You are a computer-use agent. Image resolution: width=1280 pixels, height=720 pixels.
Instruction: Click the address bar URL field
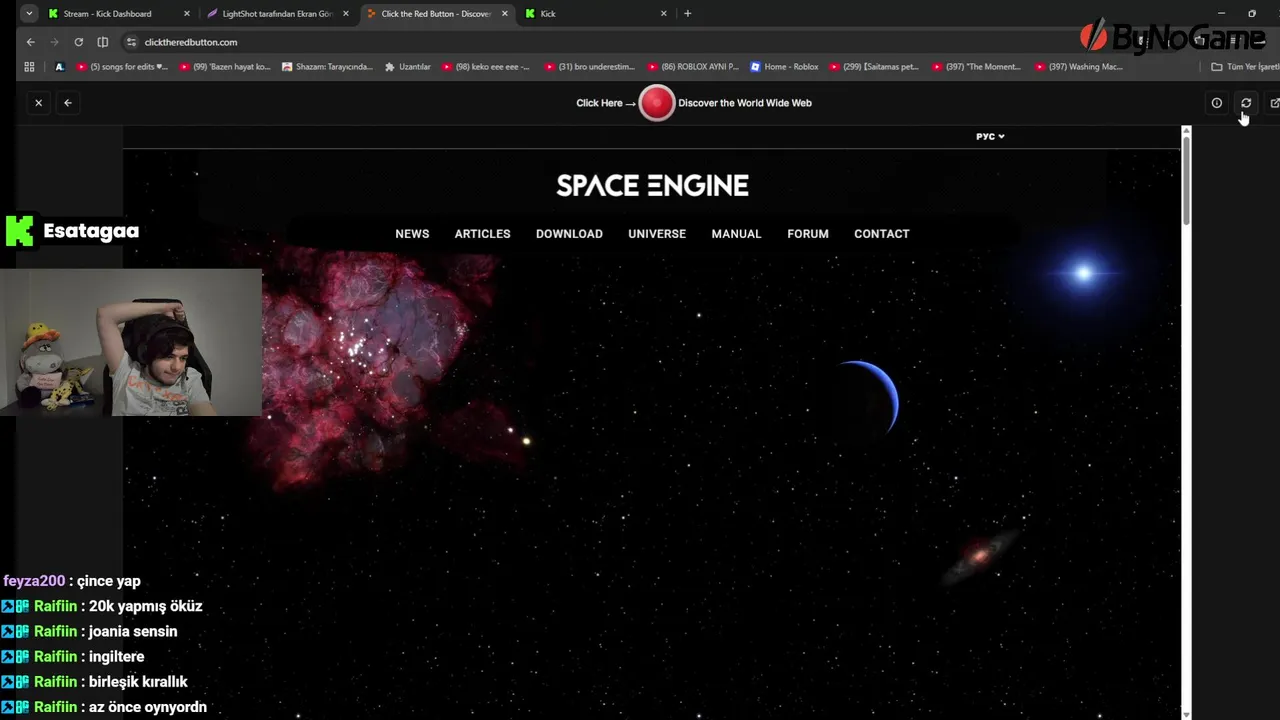(600, 42)
